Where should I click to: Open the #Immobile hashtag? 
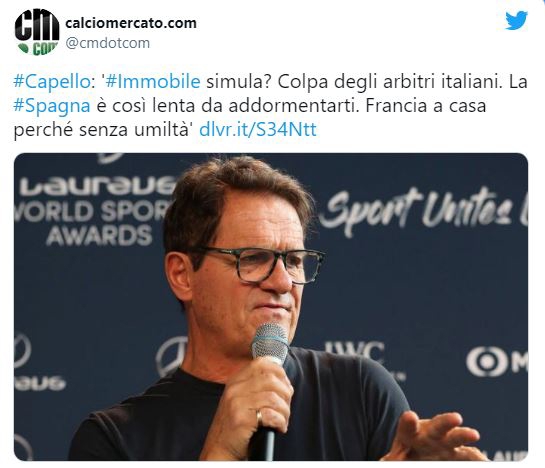coord(153,82)
